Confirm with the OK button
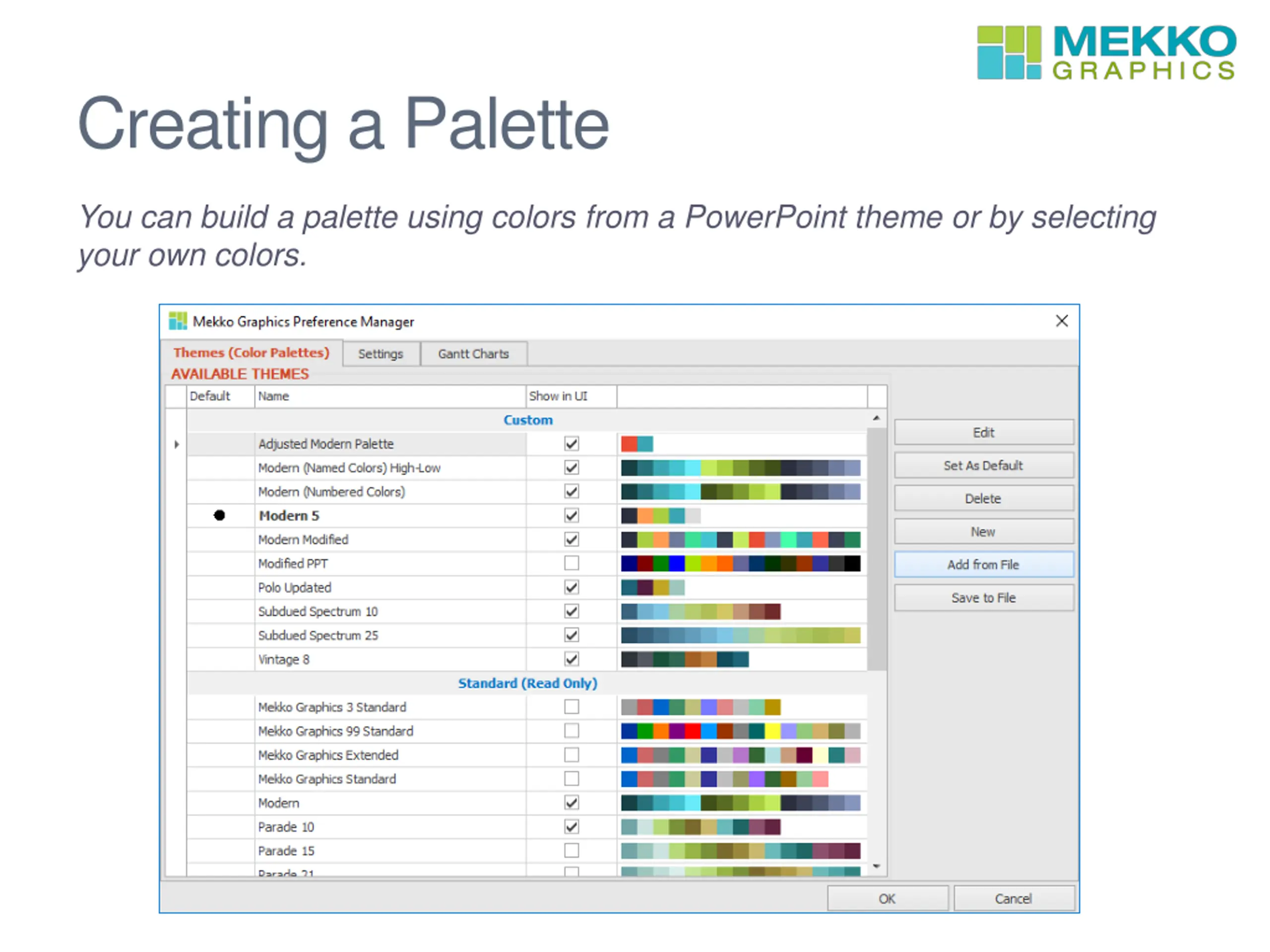The image size is (1270, 952). click(x=888, y=898)
